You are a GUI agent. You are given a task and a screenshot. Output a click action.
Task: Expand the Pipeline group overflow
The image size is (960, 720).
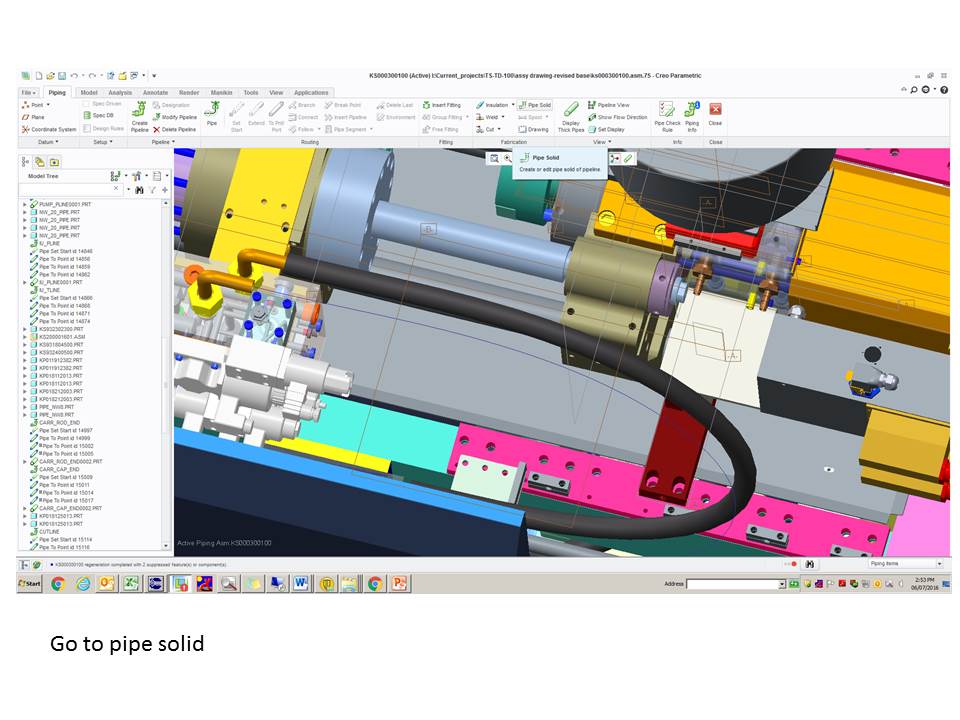[x=163, y=142]
